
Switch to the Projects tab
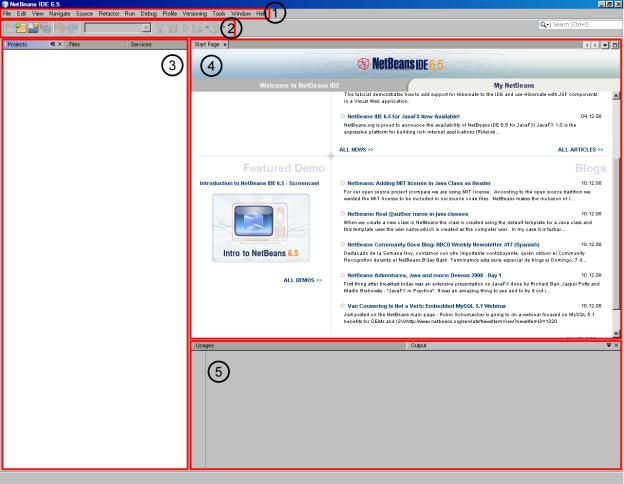click(x=17, y=45)
